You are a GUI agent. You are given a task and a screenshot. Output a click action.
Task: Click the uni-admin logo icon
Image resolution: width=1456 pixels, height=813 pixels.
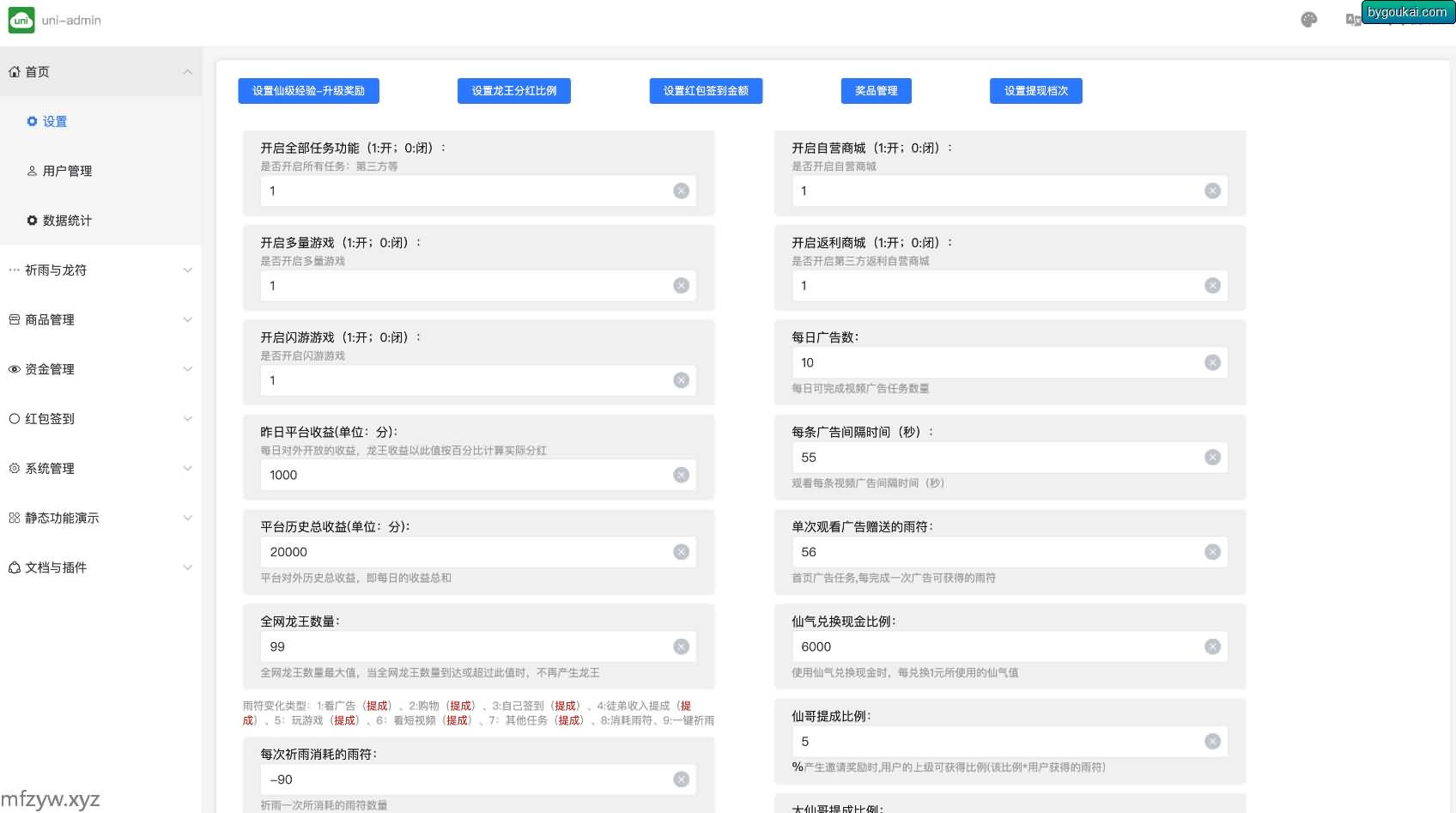click(21, 20)
